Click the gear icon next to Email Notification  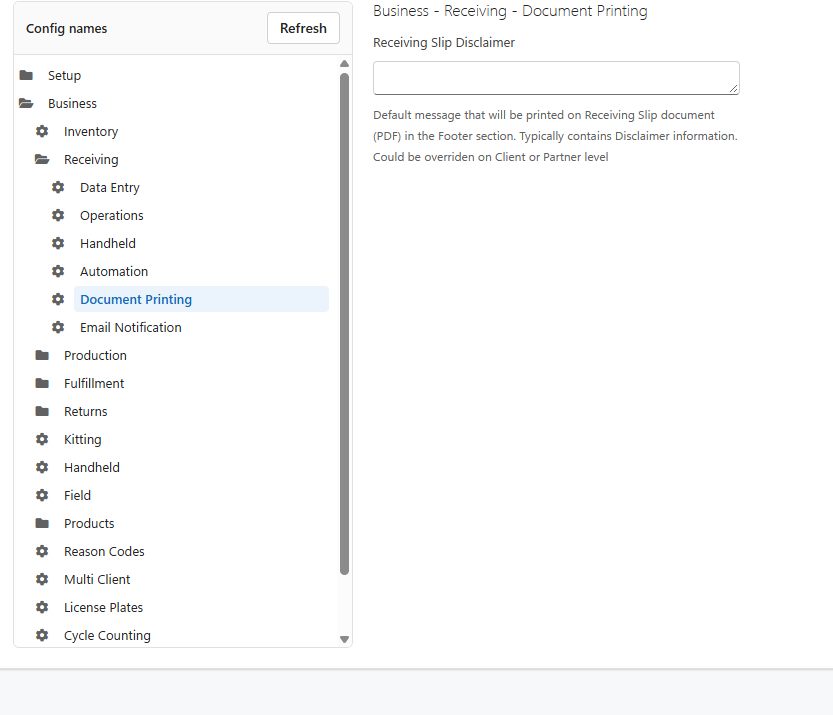58,327
